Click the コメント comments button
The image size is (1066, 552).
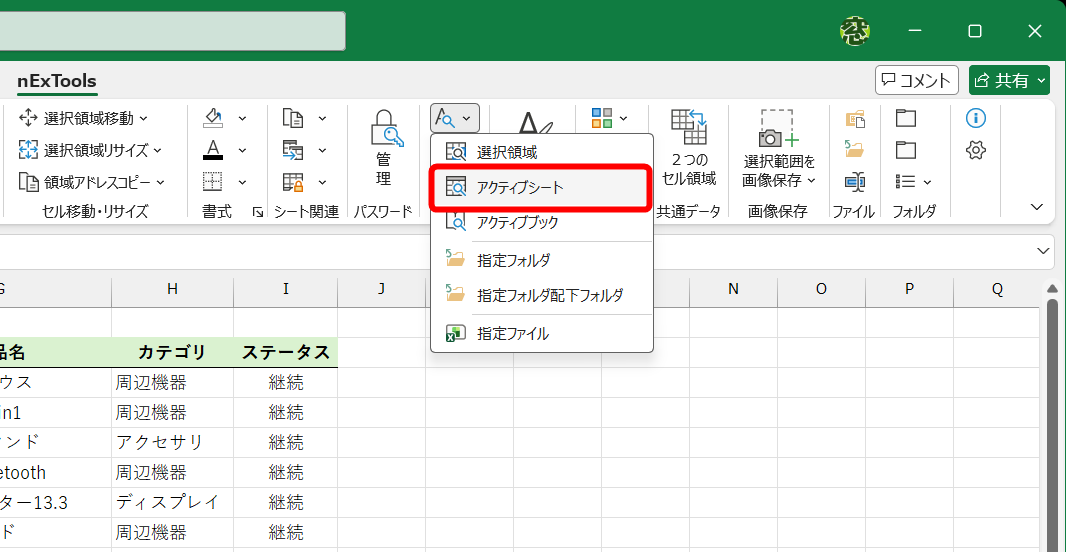pyautogui.click(x=916, y=80)
